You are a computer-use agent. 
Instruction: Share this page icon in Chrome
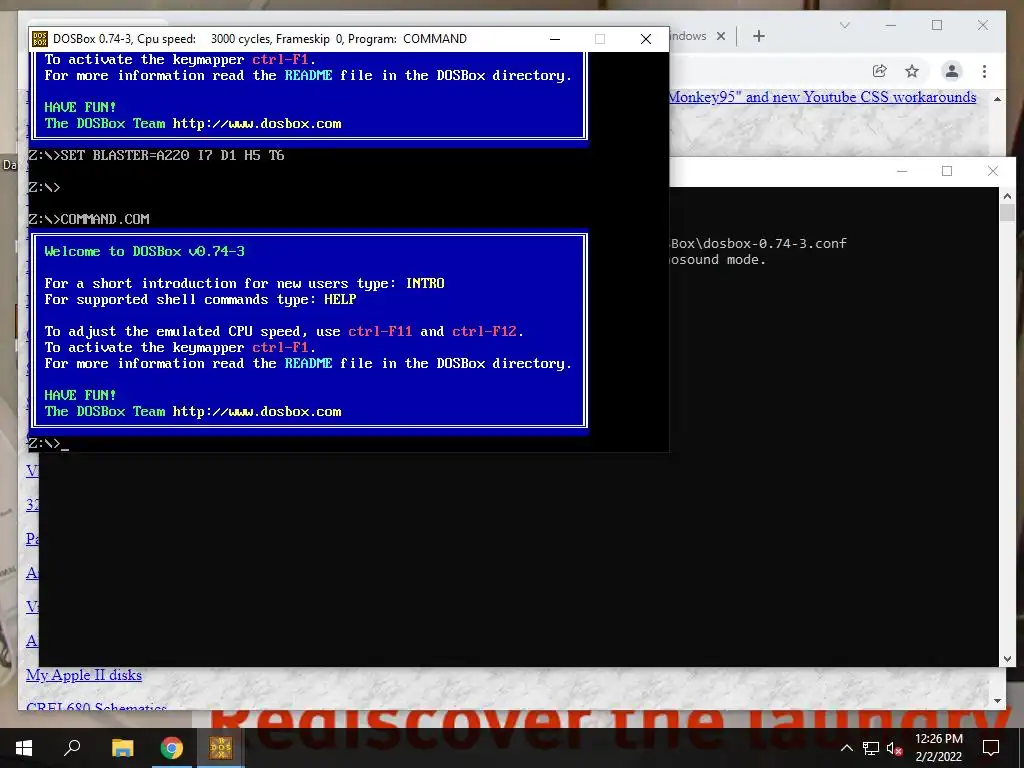click(880, 71)
